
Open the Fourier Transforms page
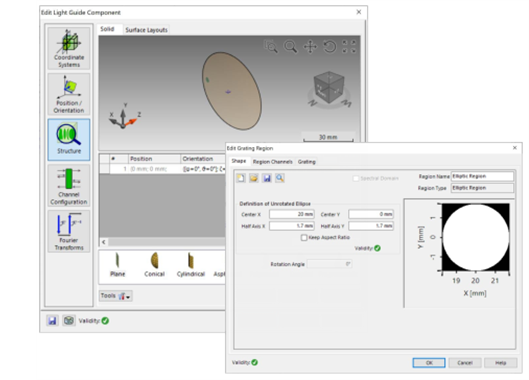(69, 232)
